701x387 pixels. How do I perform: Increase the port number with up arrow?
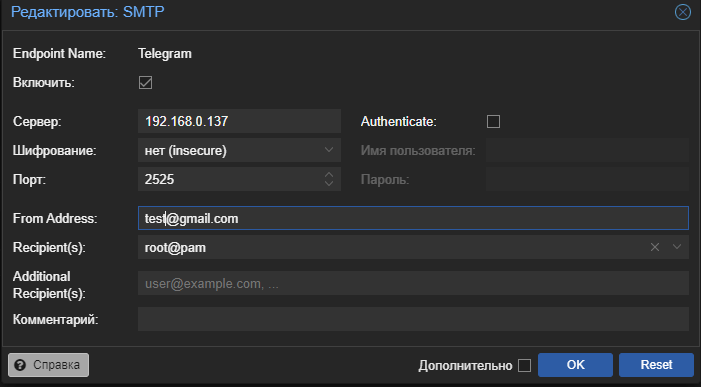click(x=329, y=175)
